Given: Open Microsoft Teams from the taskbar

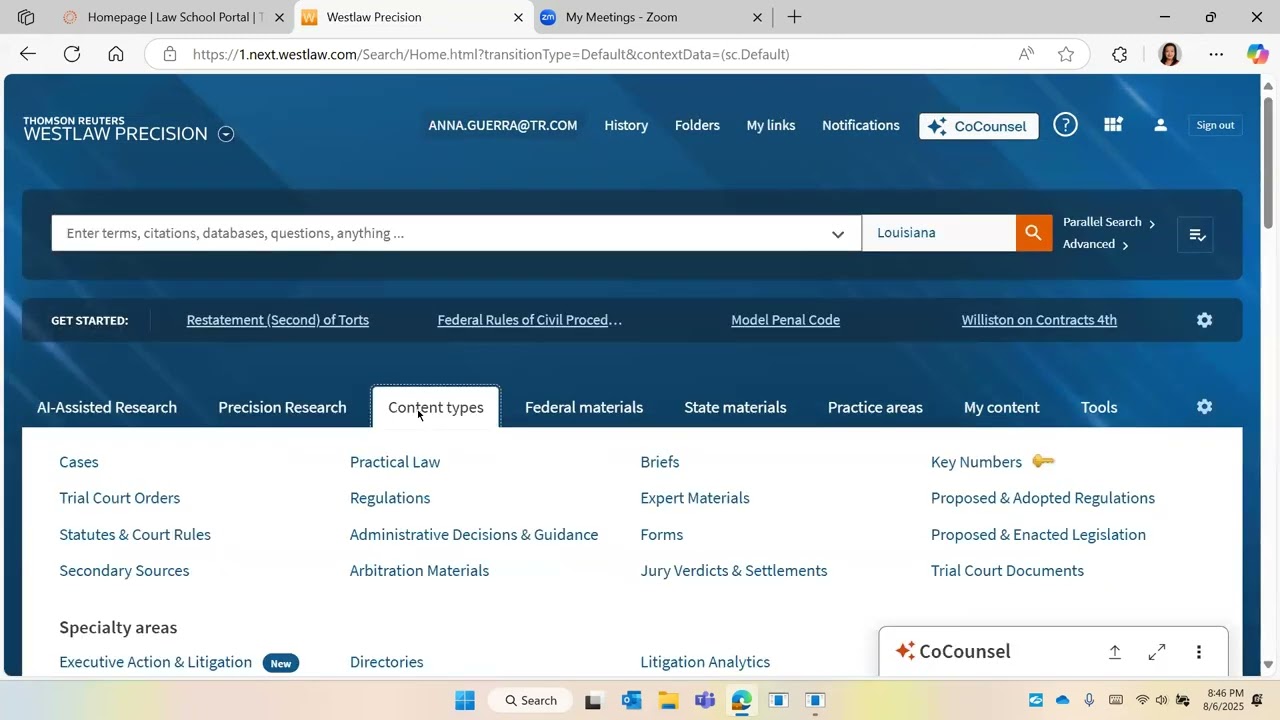Looking at the screenshot, I should click(x=705, y=700).
